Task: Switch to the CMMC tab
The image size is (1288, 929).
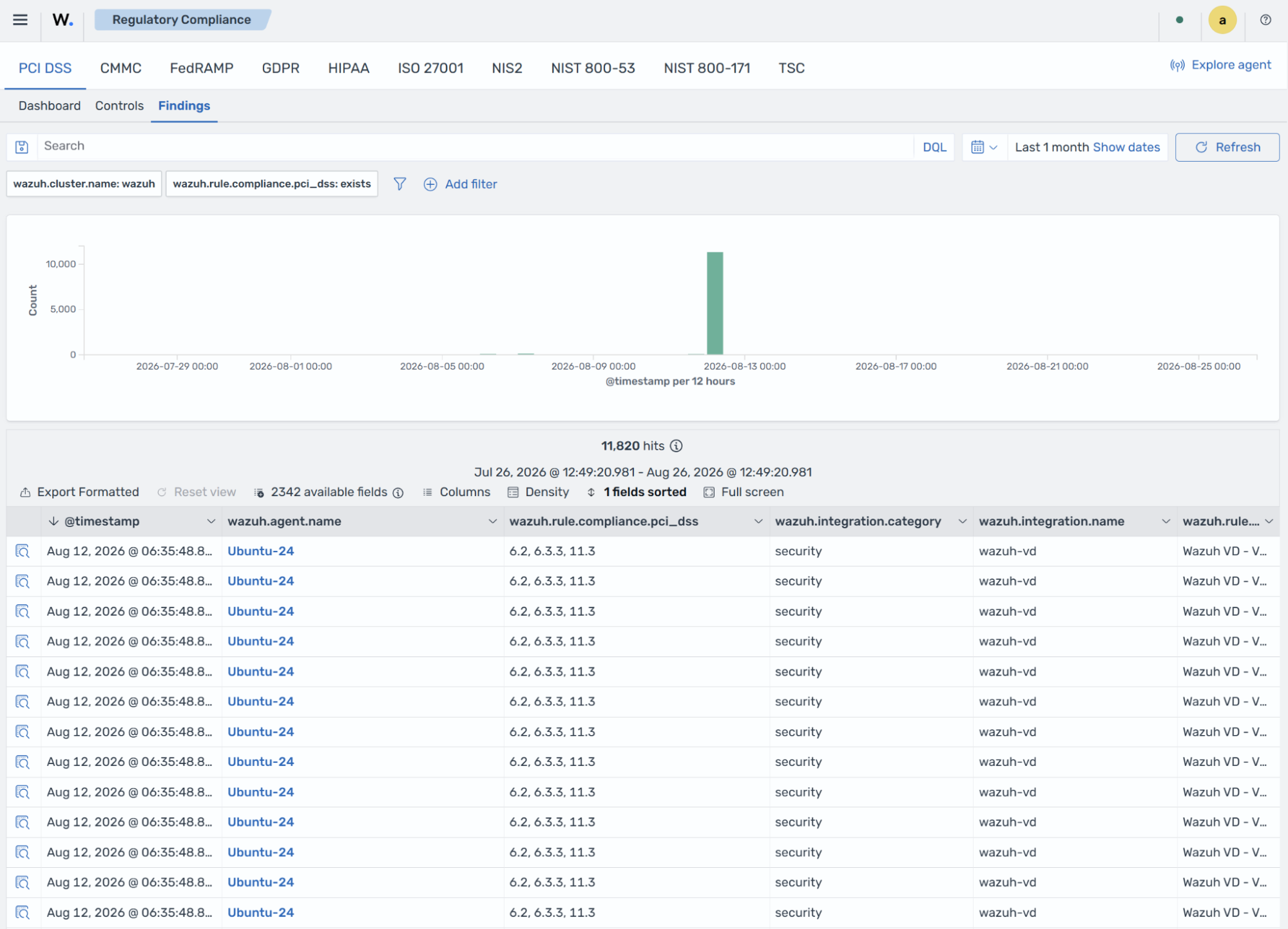Action: coord(120,68)
